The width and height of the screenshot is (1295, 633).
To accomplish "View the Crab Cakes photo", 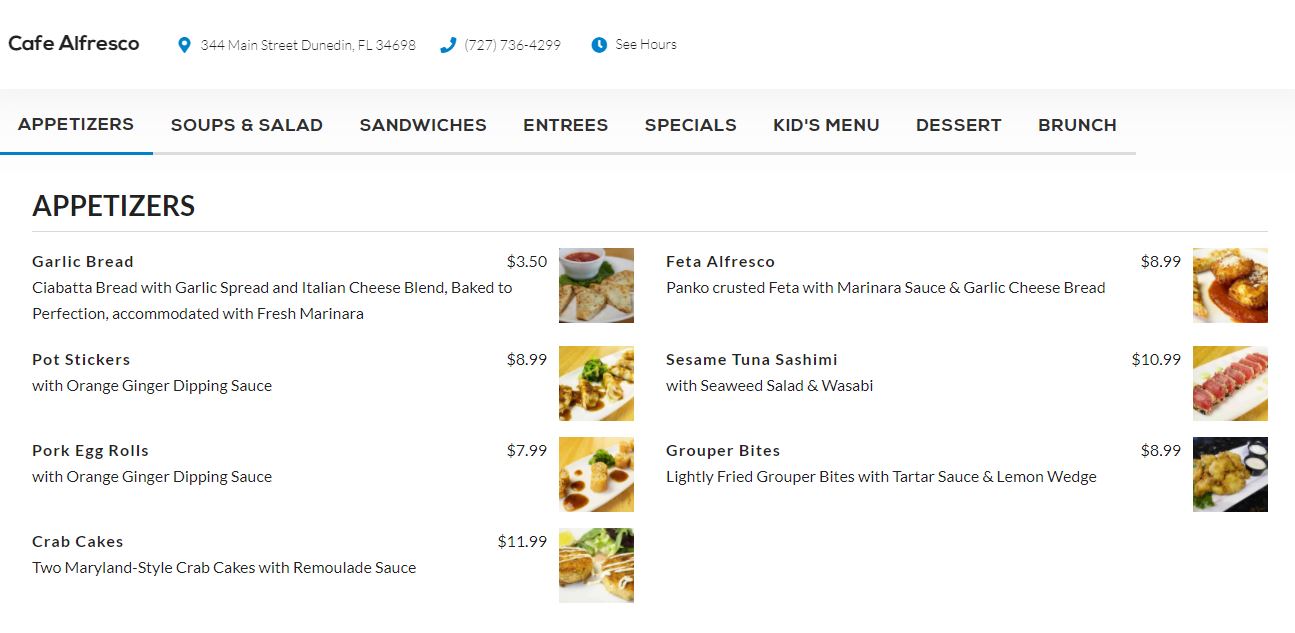I will click(x=596, y=566).
